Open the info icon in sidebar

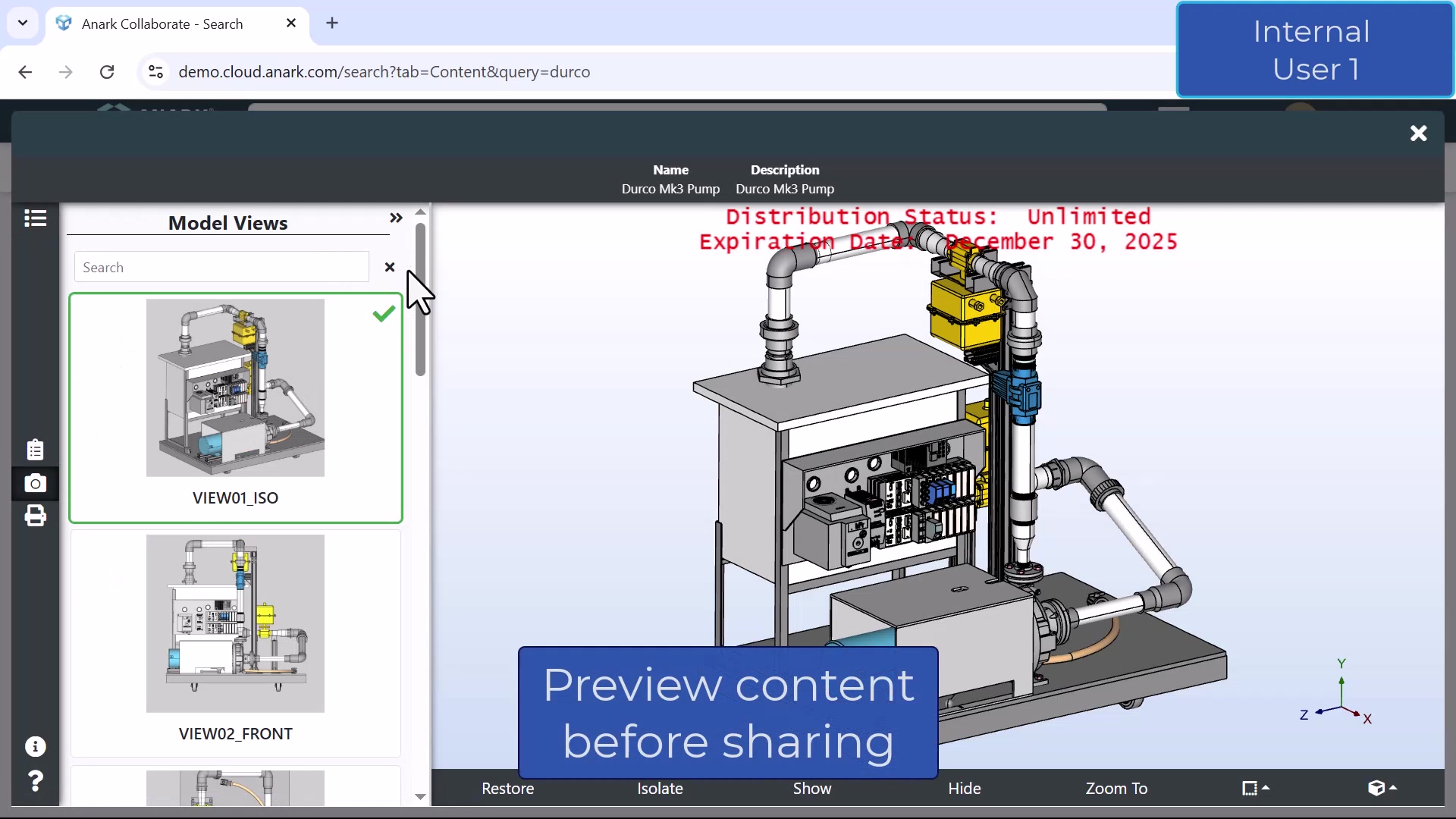(35, 747)
